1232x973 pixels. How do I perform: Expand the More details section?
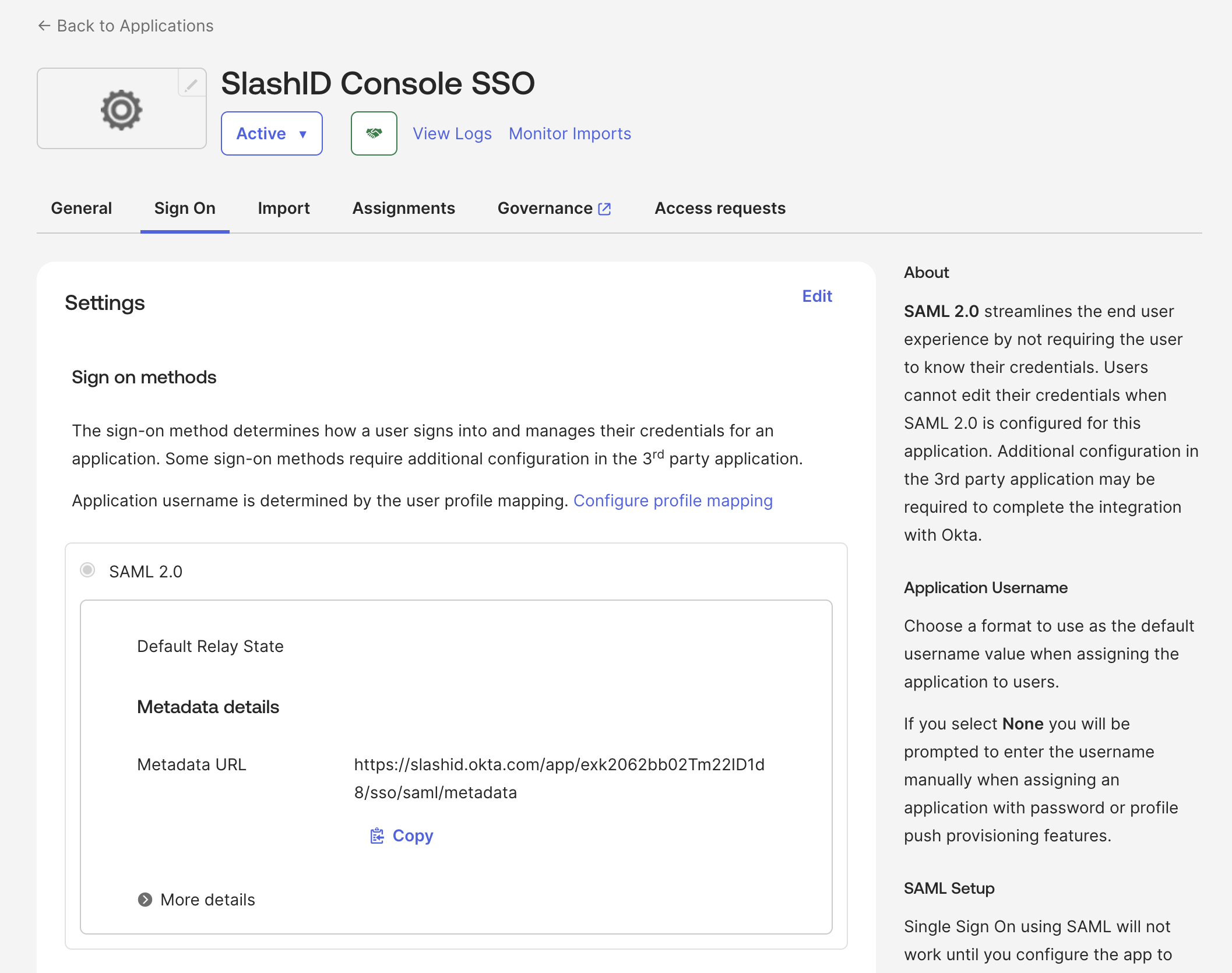tap(207, 899)
